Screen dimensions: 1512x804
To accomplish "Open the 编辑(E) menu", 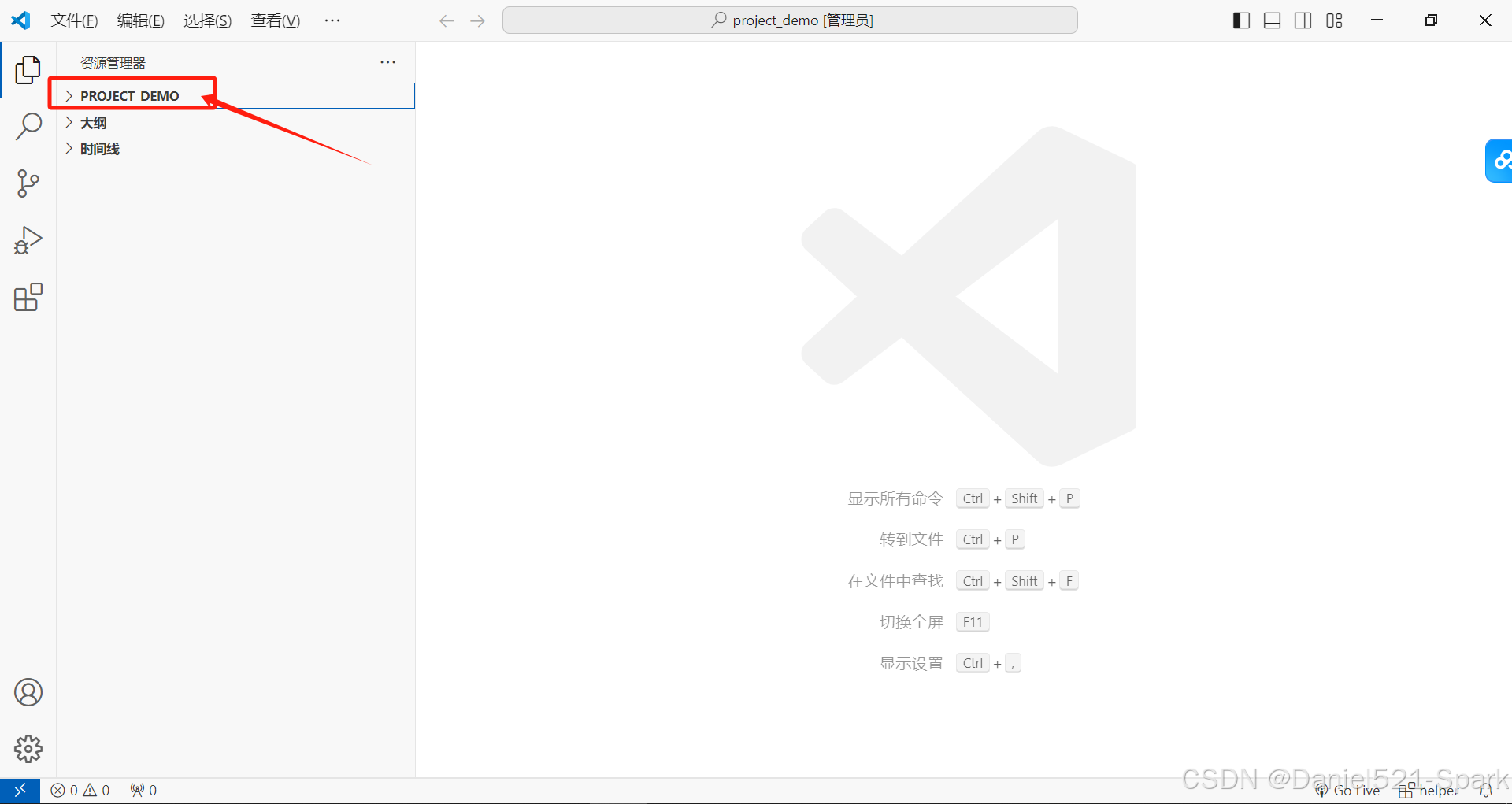I will (141, 20).
